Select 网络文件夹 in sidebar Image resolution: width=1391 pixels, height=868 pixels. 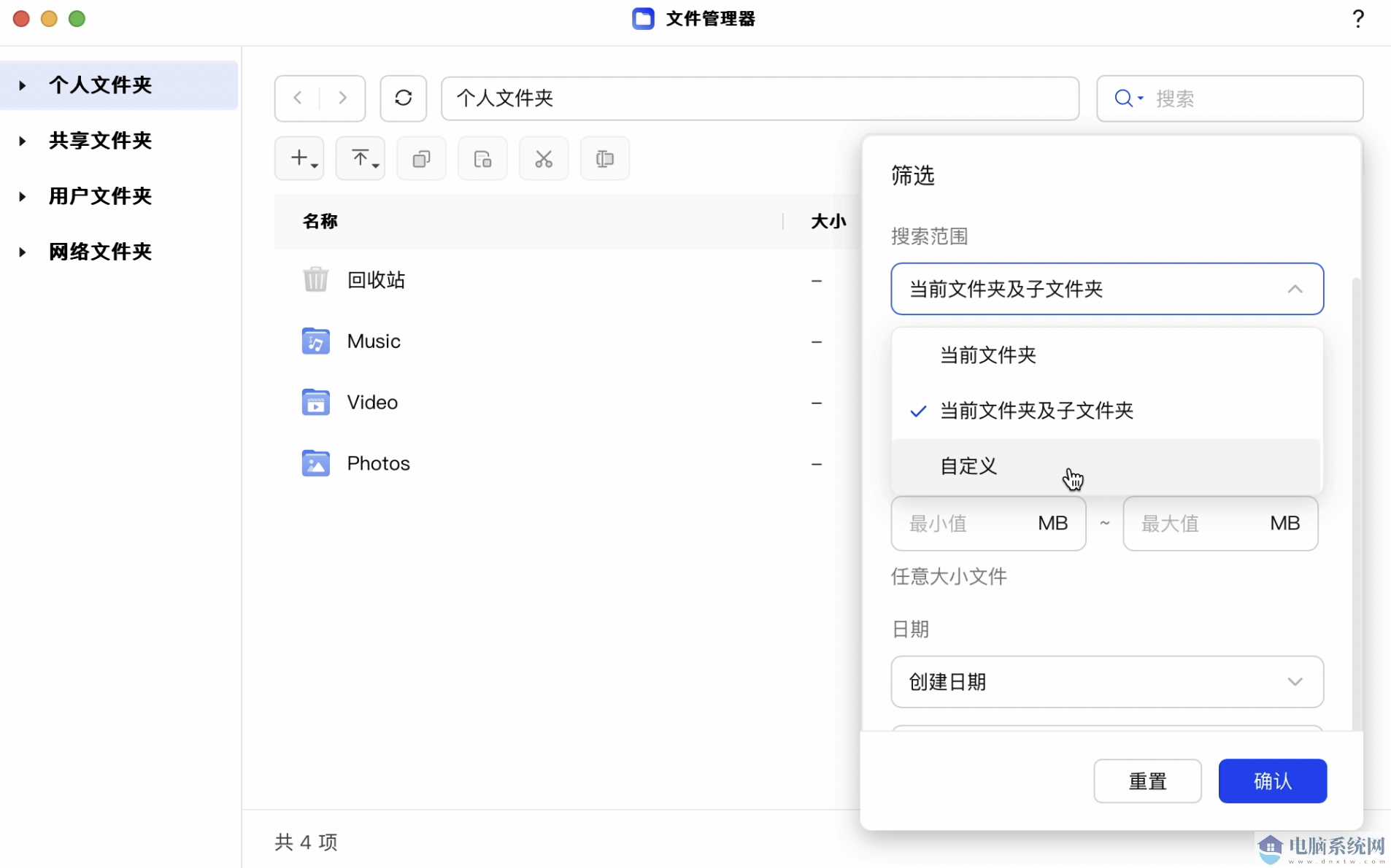point(101,252)
